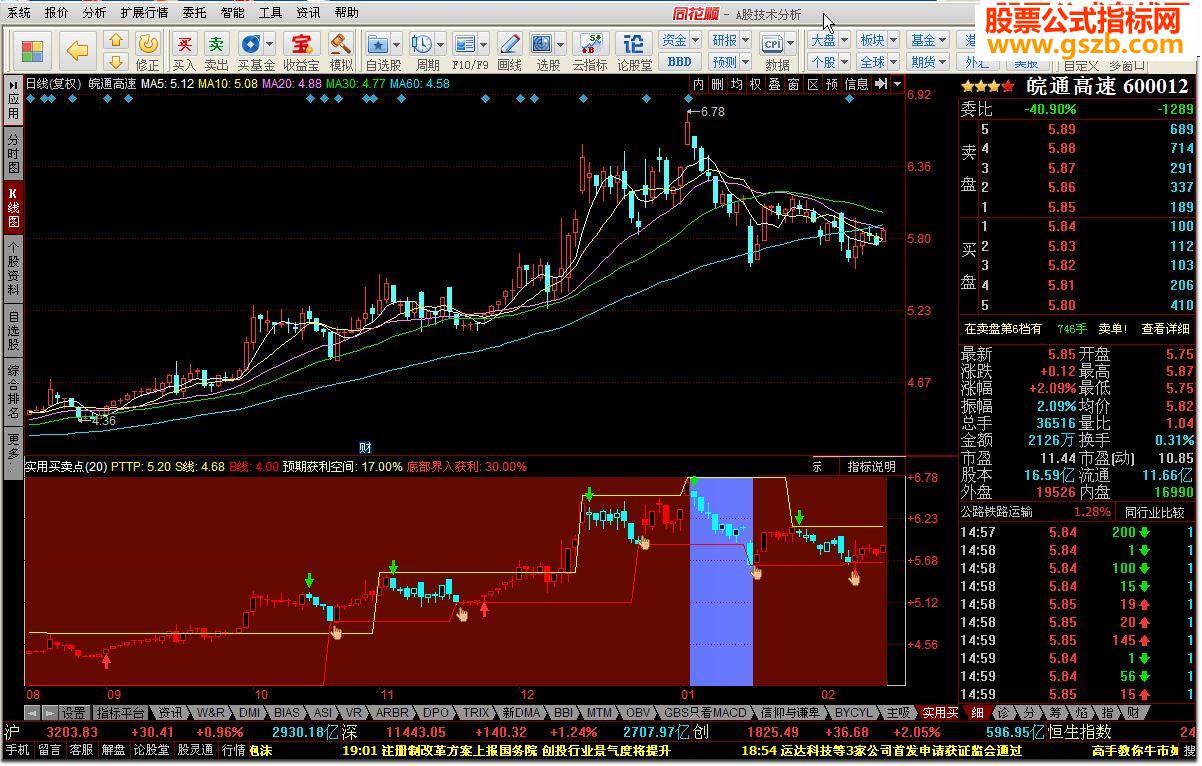Click the 修正 refresh icon
The height and width of the screenshot is (766, 1202).
pos(147,43)
